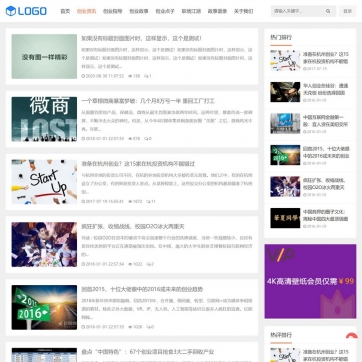
Task: Click the 2018-01-01 22:57:33 timestamp text
Action: pyautogui.click(x=105, y=139)
